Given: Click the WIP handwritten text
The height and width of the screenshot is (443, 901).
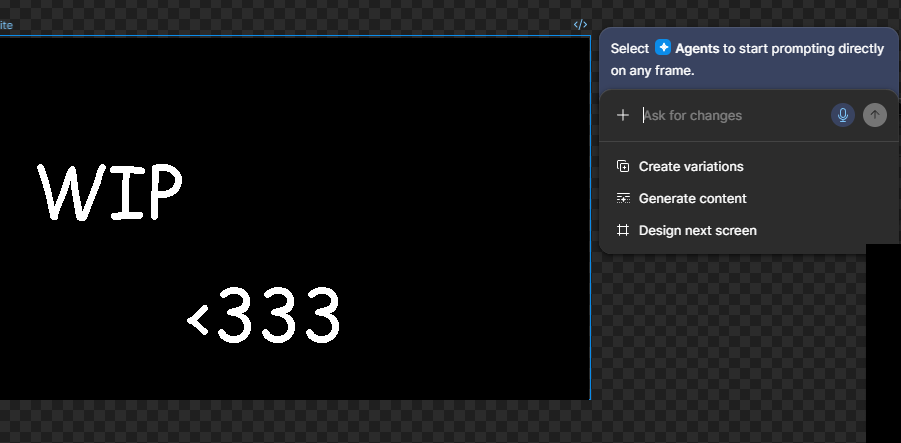Looking at the screenshot, I should pyautogui.click(x=110, y=192).
